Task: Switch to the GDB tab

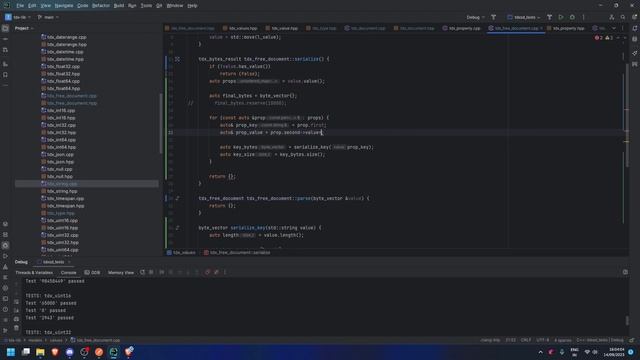Action: tap(92, 273)
